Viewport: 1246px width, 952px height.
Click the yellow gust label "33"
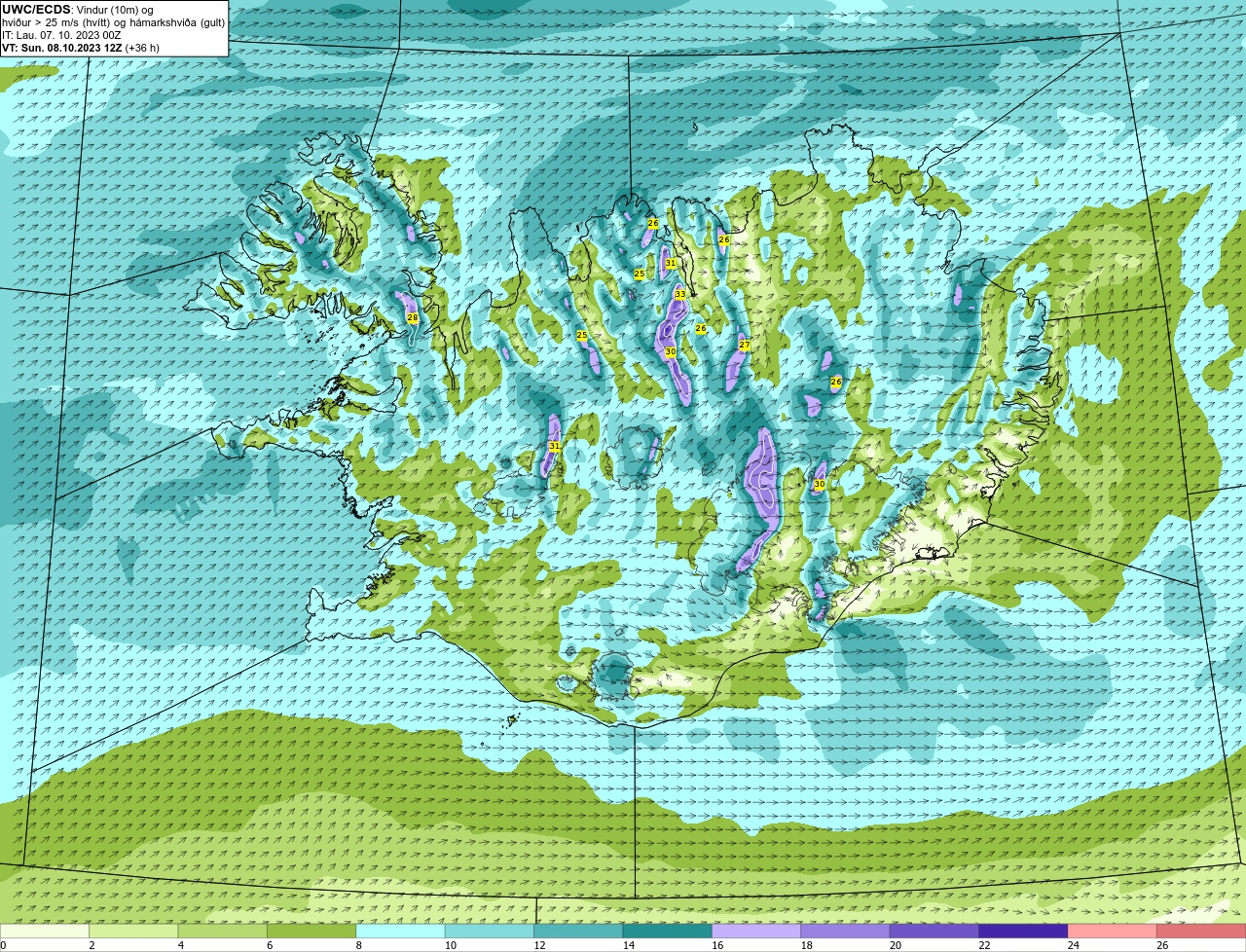[x=680, y=294]
